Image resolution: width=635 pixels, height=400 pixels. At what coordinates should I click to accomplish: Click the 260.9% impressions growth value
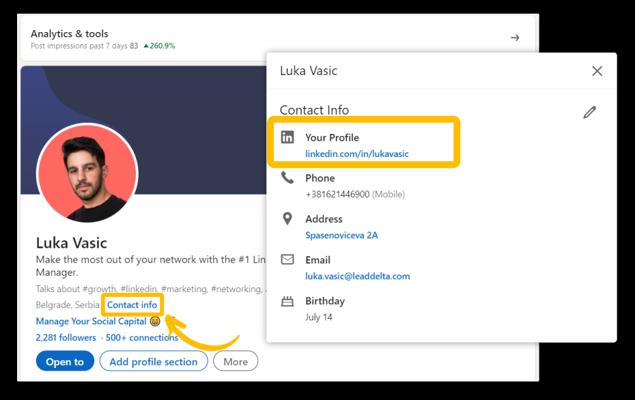(160, 46)
